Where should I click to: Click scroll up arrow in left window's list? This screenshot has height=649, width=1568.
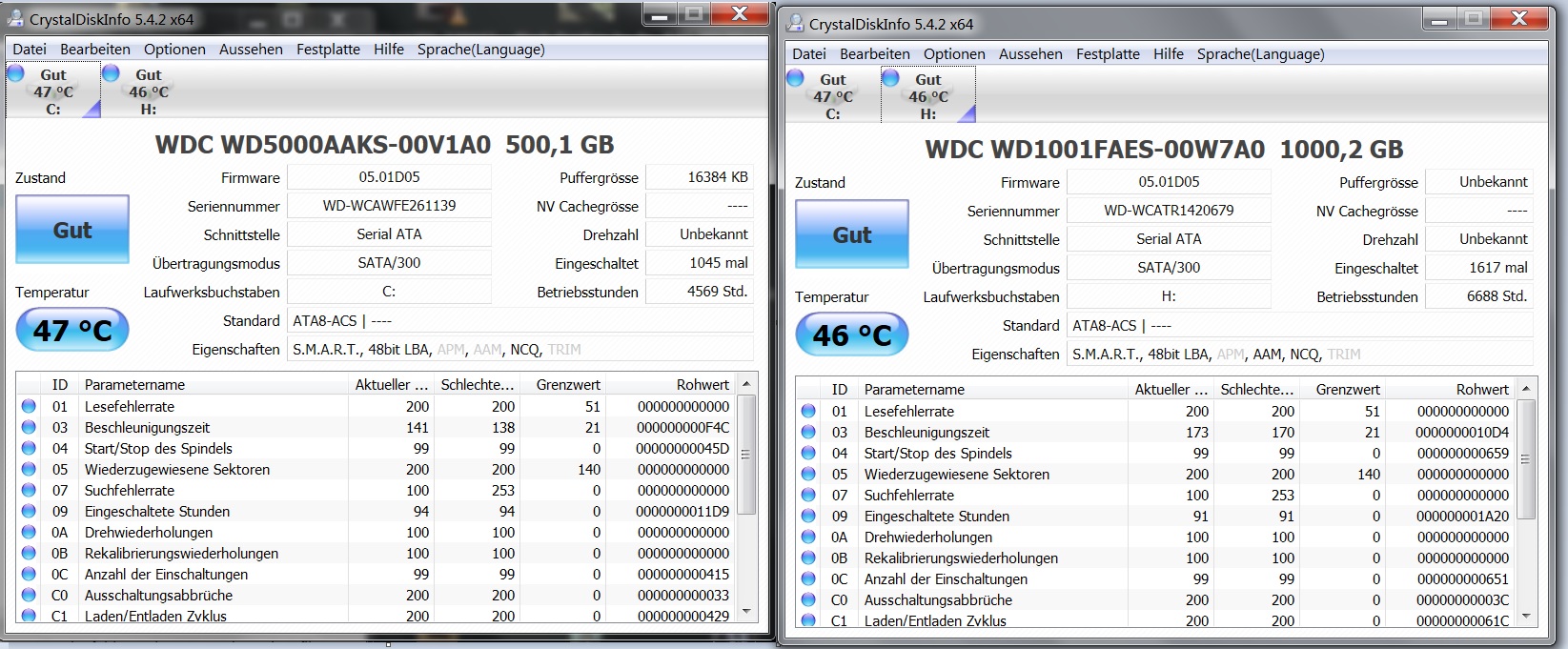(x=746, y=384)
